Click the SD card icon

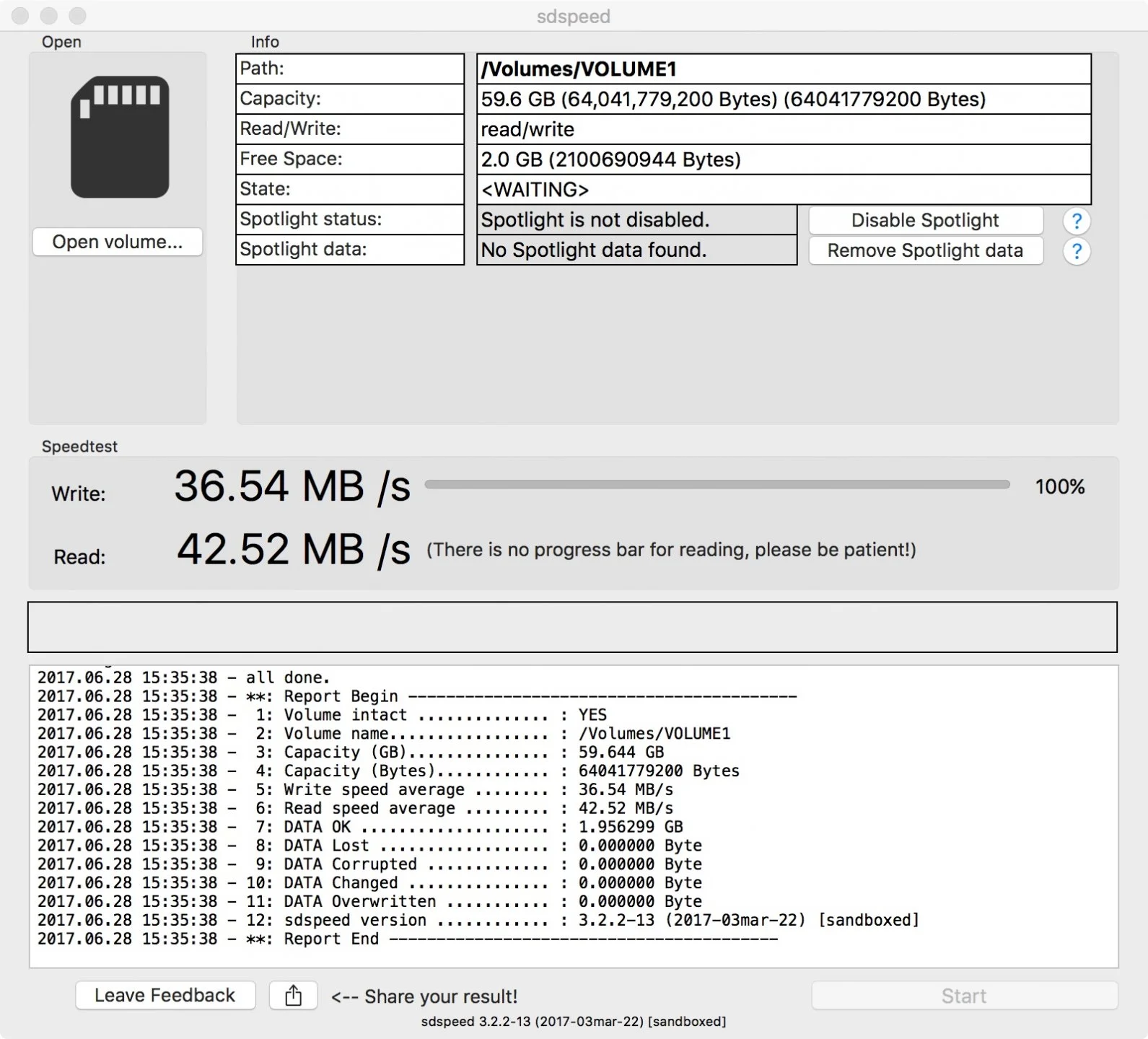click(120, 137)
